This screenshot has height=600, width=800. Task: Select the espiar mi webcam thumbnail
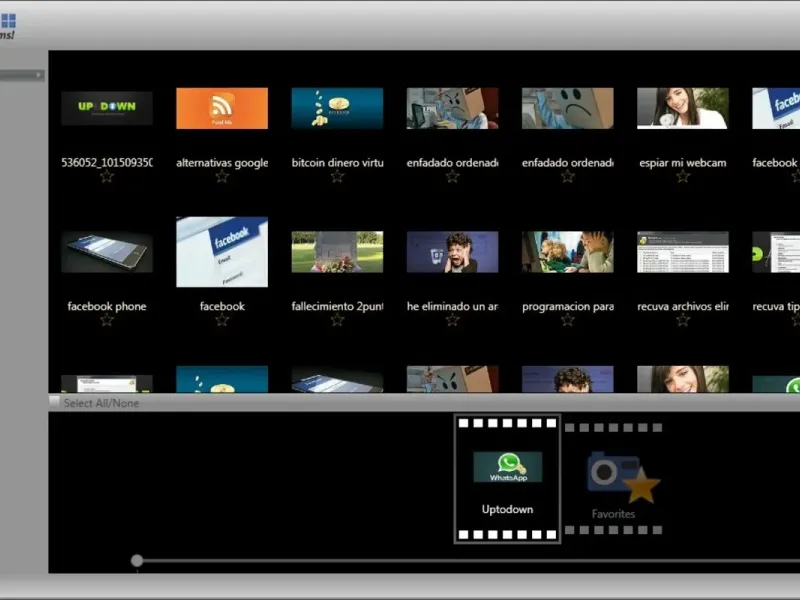683,108
